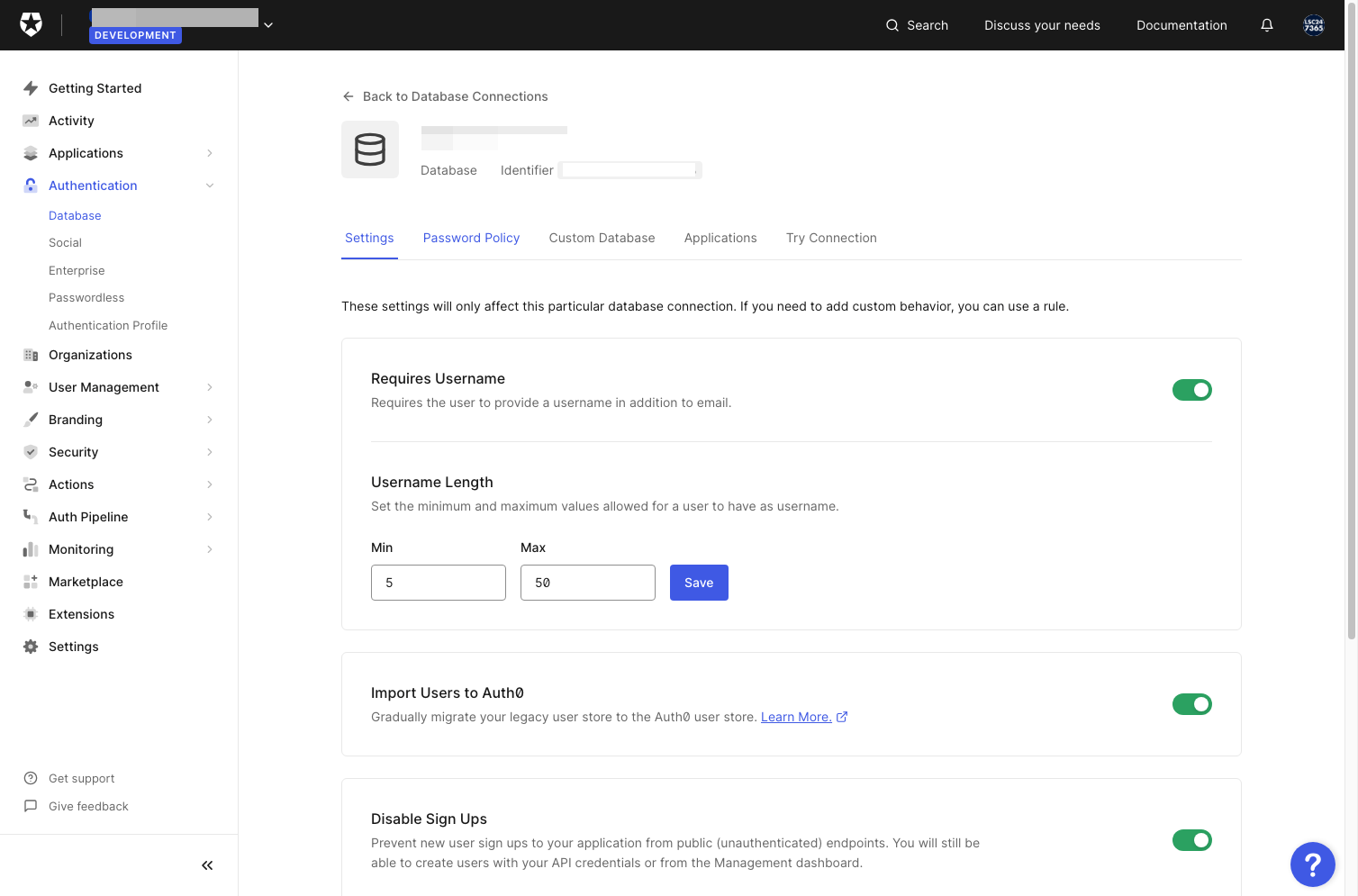The width and height of the screenshot is (1358, 896).
Task: Toggle Import Users to Auth0 switch
Action: 1192,704
